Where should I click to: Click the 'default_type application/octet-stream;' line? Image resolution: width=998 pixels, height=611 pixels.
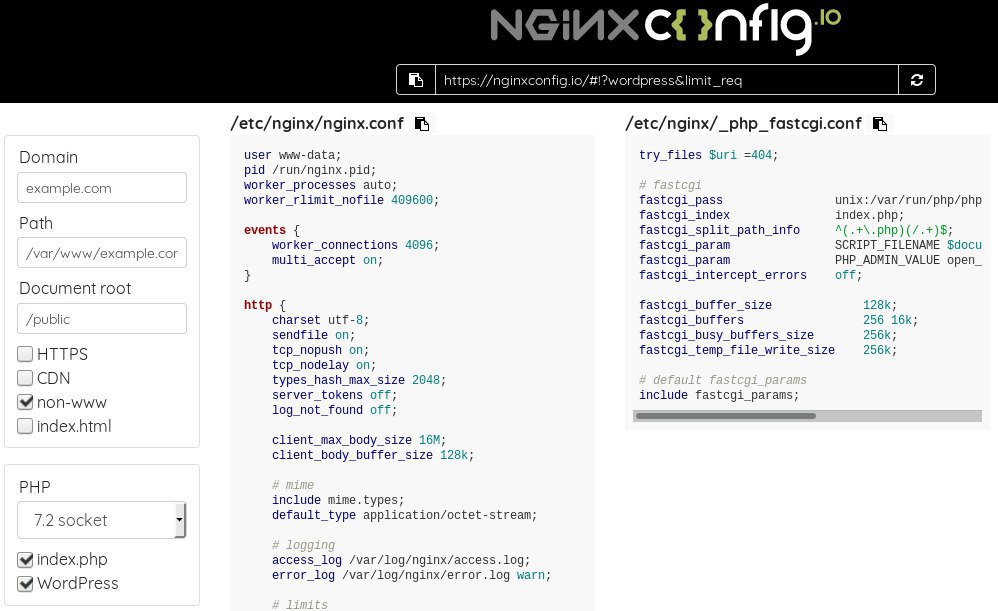tap(404, 515)
